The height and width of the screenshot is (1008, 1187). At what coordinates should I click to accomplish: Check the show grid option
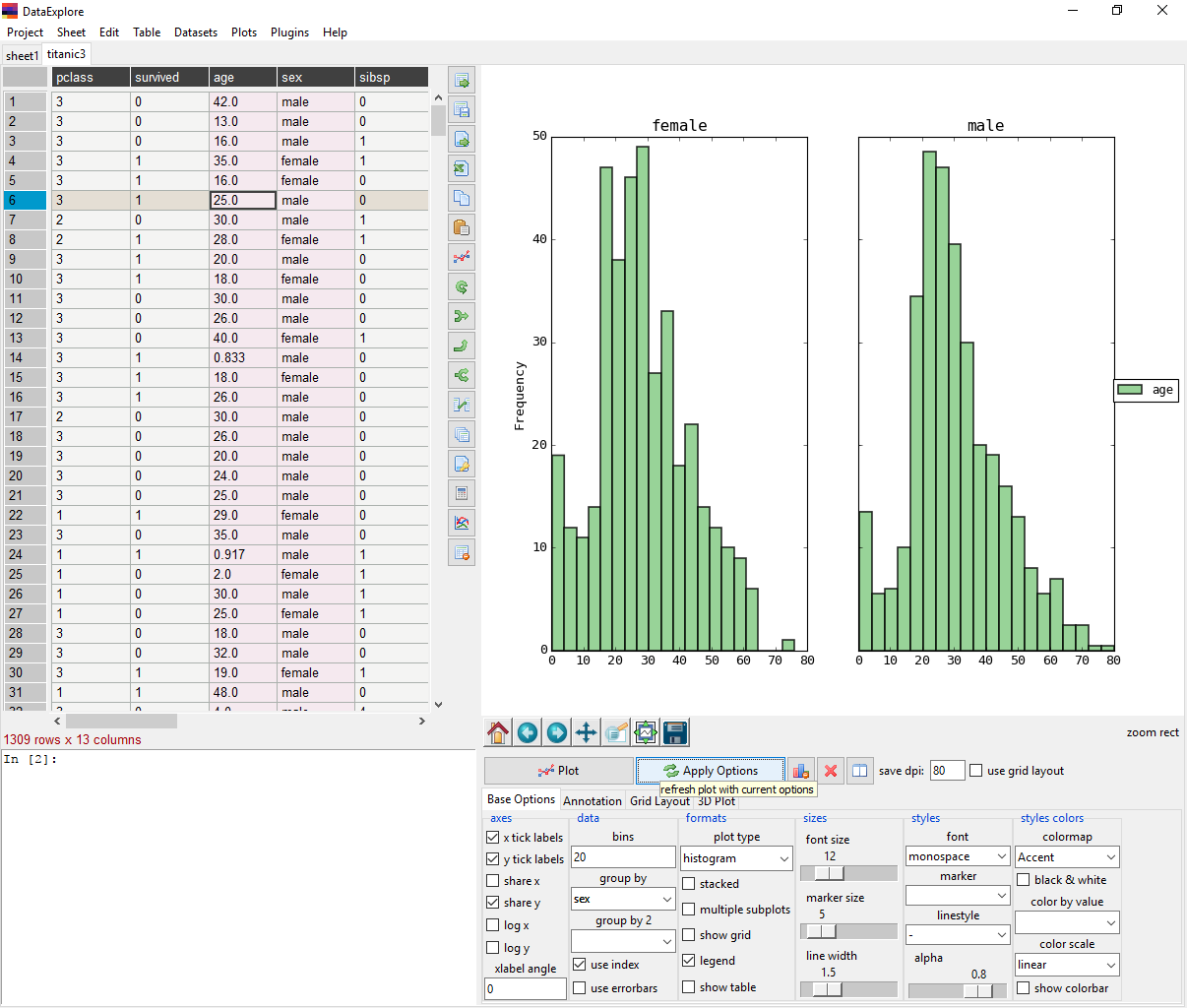(x=689, y=934)
